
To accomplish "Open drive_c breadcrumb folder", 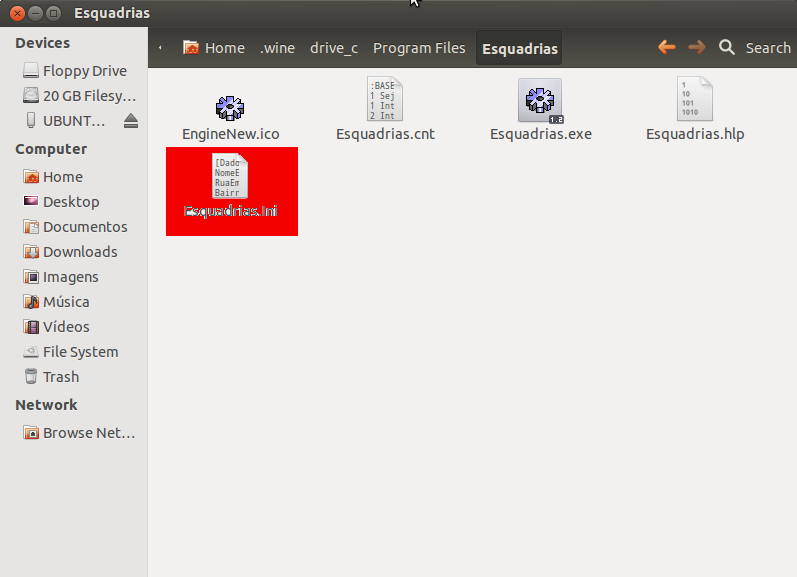I will 334,48.
